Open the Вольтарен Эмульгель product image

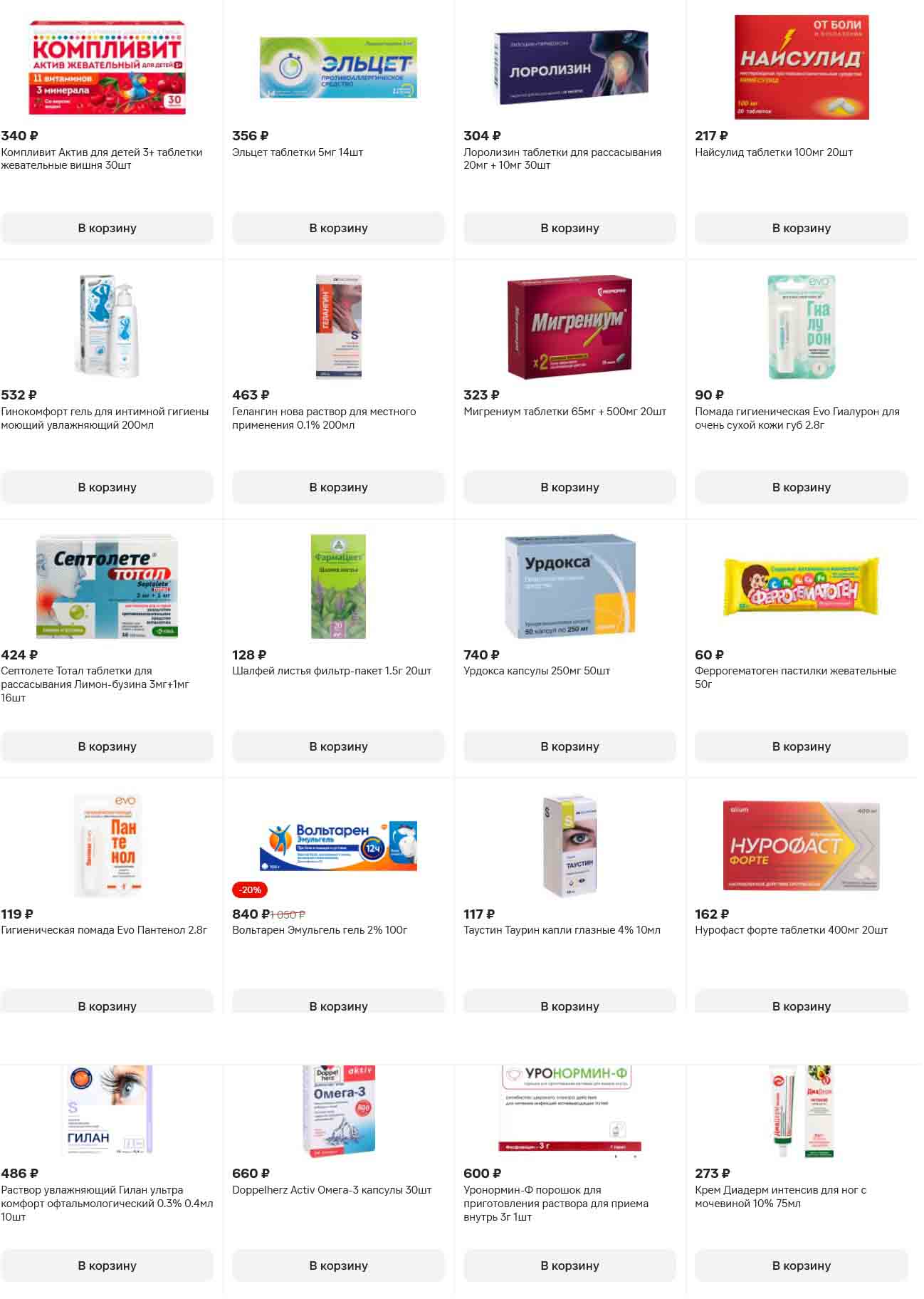[338, 845]
